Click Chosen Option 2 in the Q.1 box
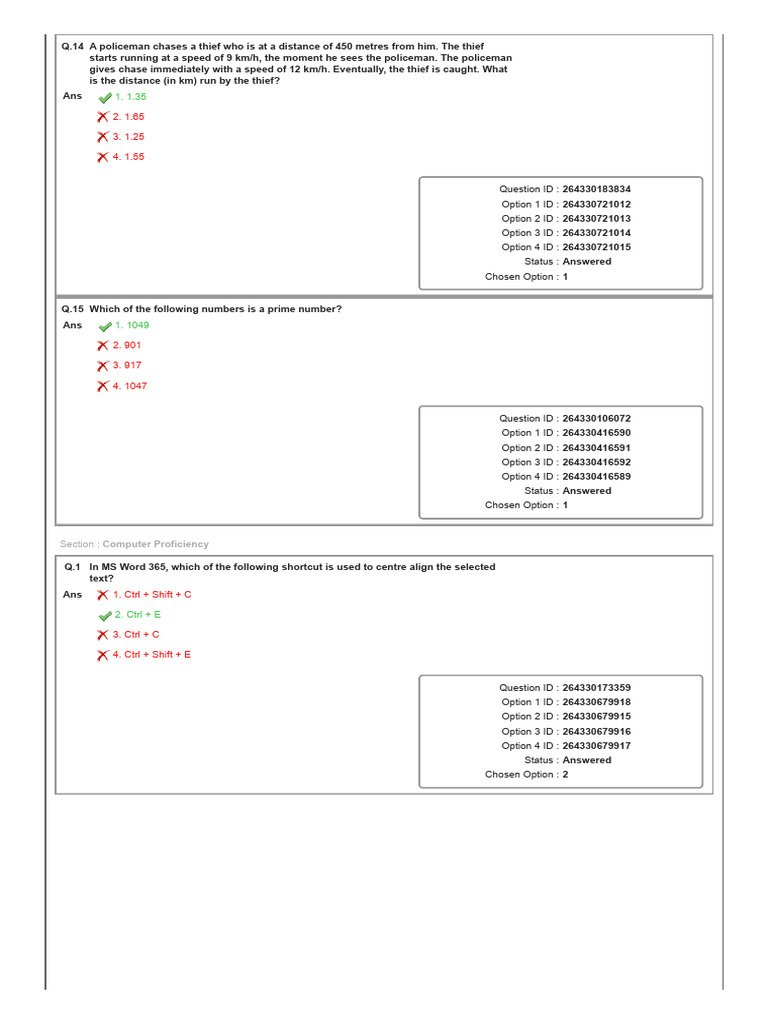 point(526,775)
